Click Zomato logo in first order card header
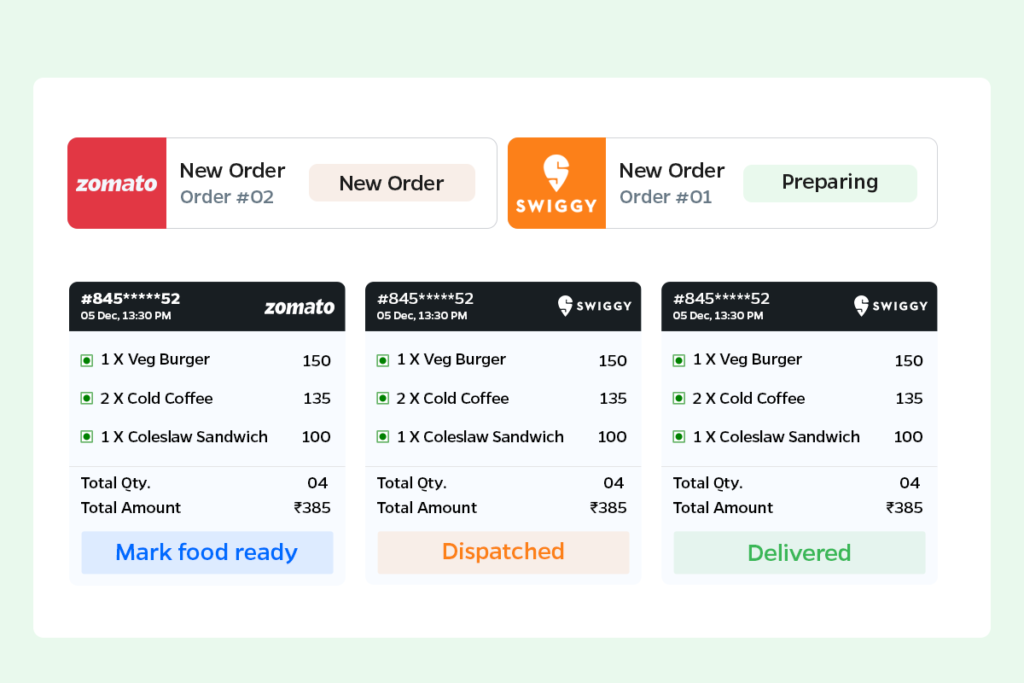The height and width of the screenshot is (683, 1024). (299, 307)
